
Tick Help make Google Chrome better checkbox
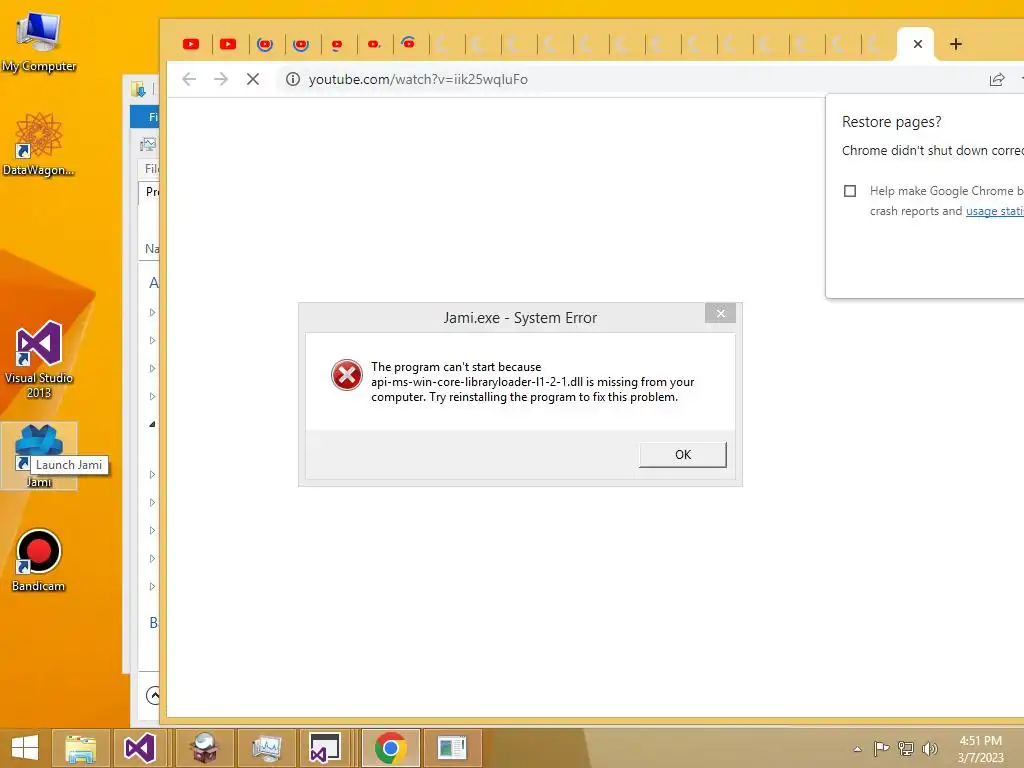850,191
